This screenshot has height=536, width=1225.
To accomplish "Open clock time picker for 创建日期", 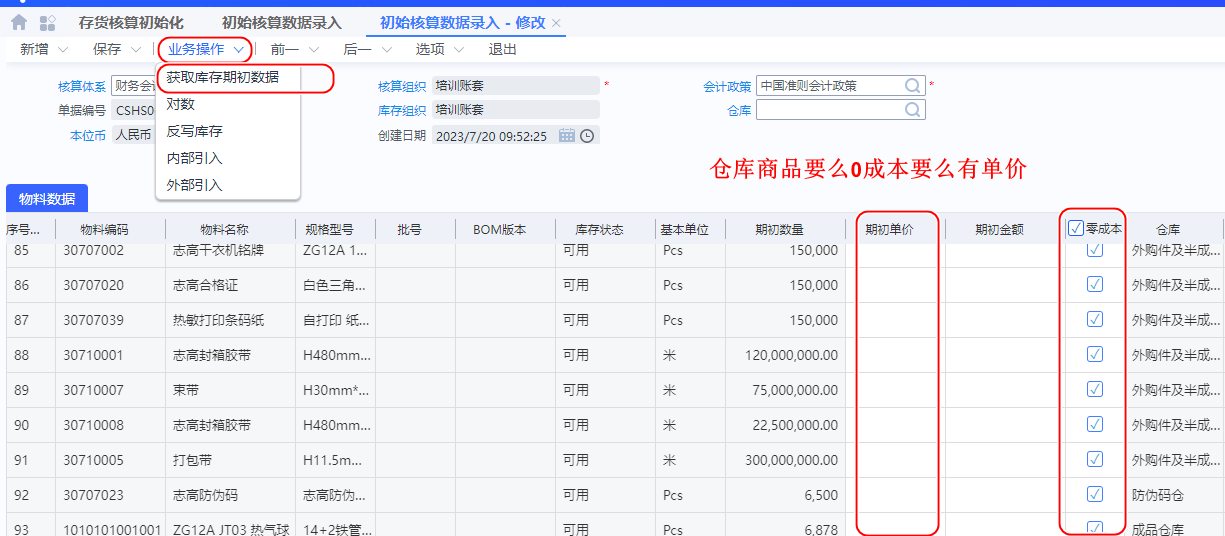I will [587, 136].
